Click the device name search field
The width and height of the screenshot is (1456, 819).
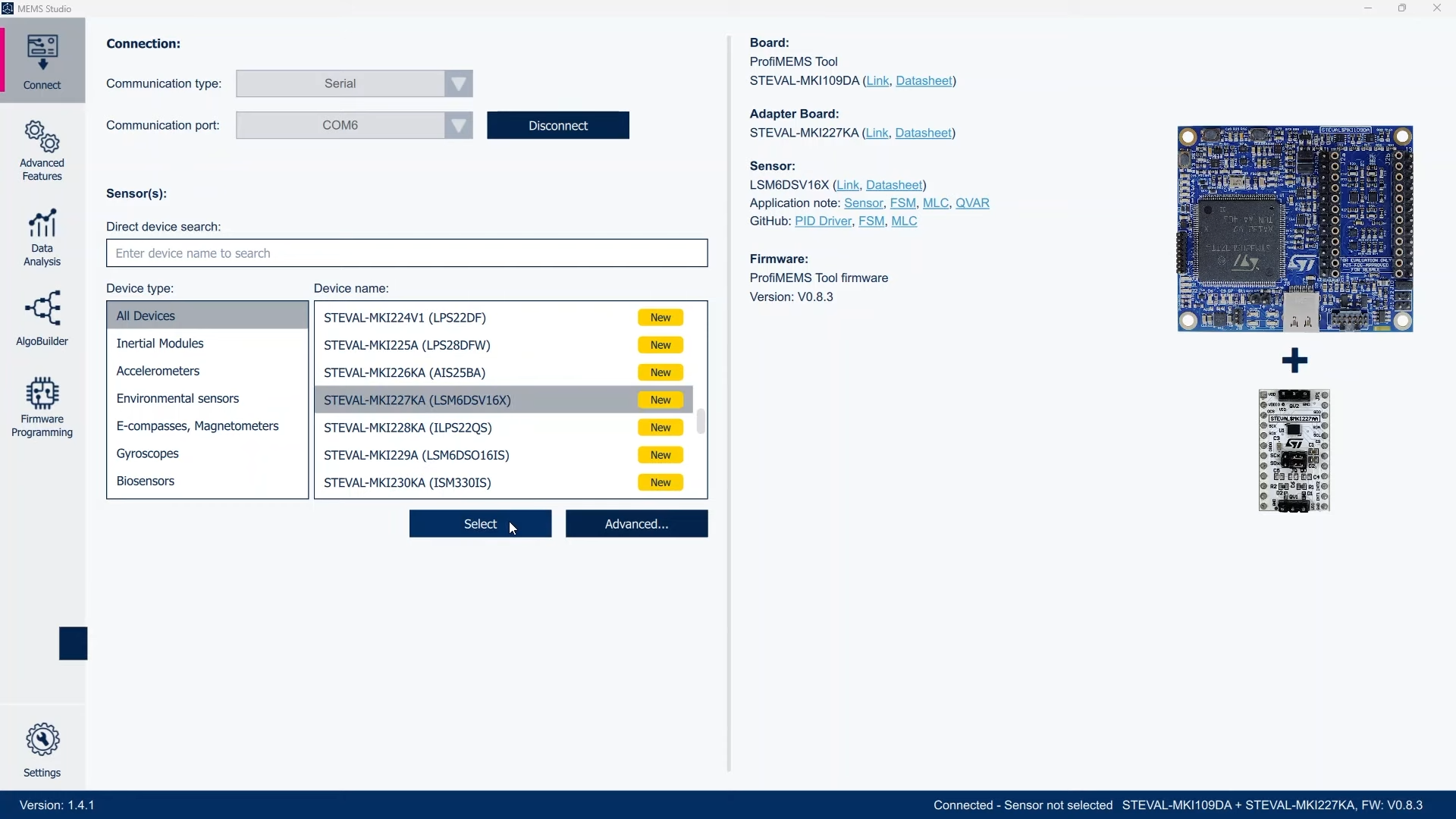pos(407,253)
